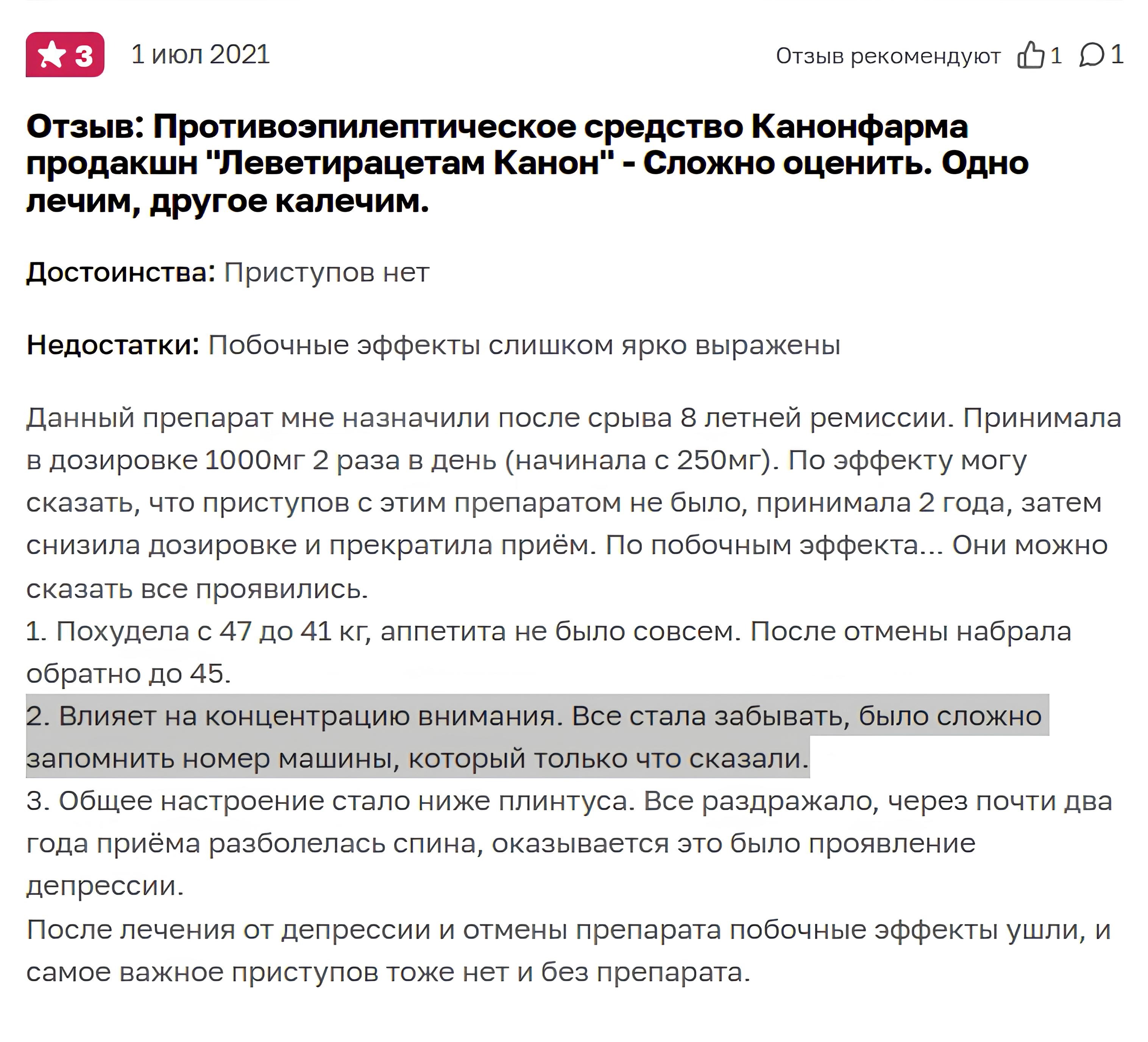Click the text 'Приступов нет'
Screen dimensions: 1148x1042
click(327, 273)
